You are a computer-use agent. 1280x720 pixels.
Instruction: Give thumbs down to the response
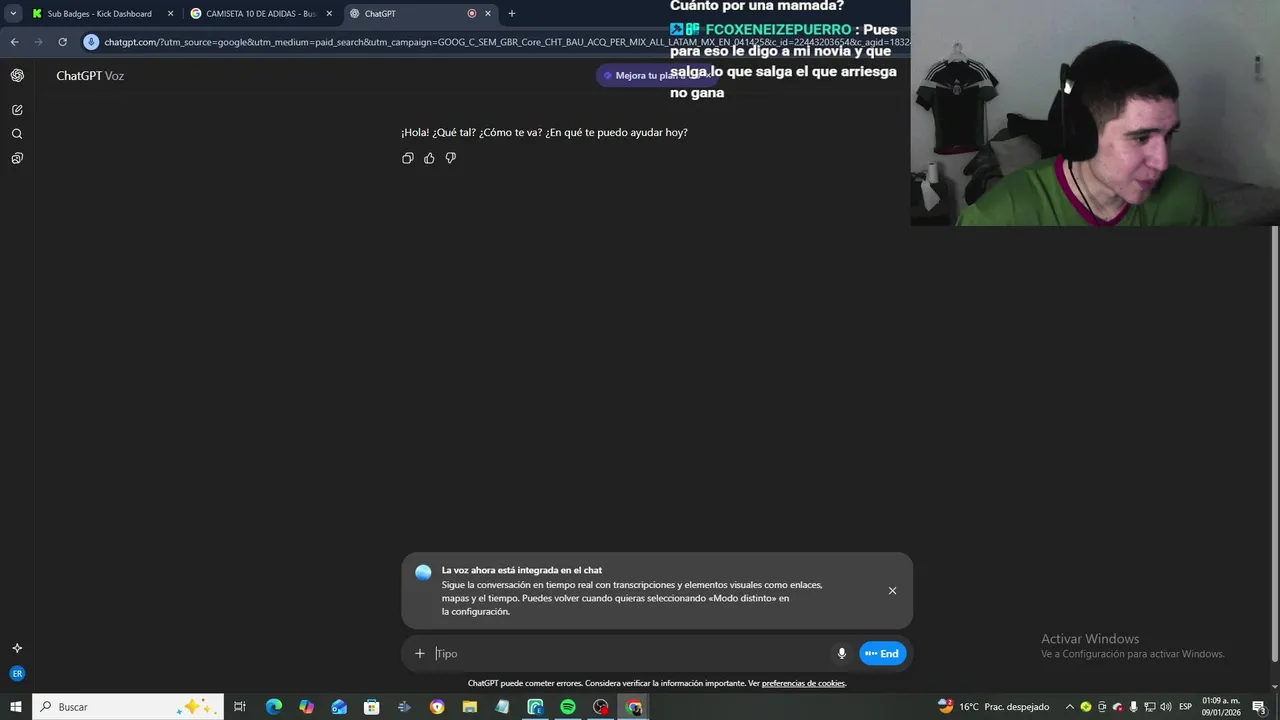pyautogui.click(x=451, y=158)
